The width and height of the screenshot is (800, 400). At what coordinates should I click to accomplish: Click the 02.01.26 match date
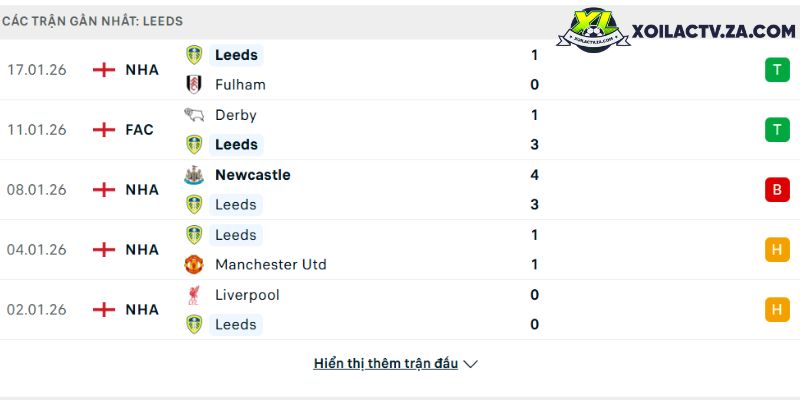click(37, 310)
